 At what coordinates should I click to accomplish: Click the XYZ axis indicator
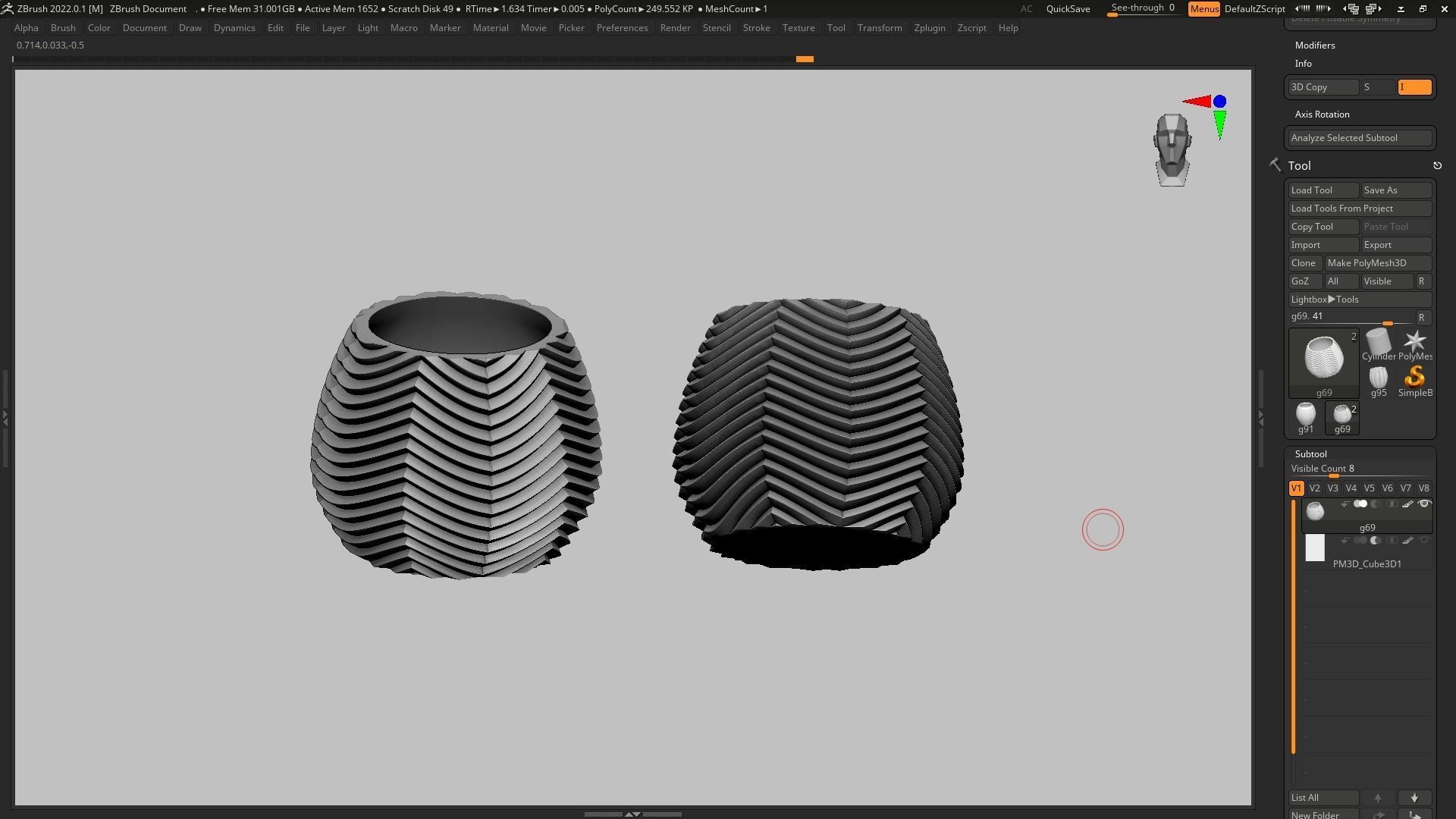[x=1208, y=115]
